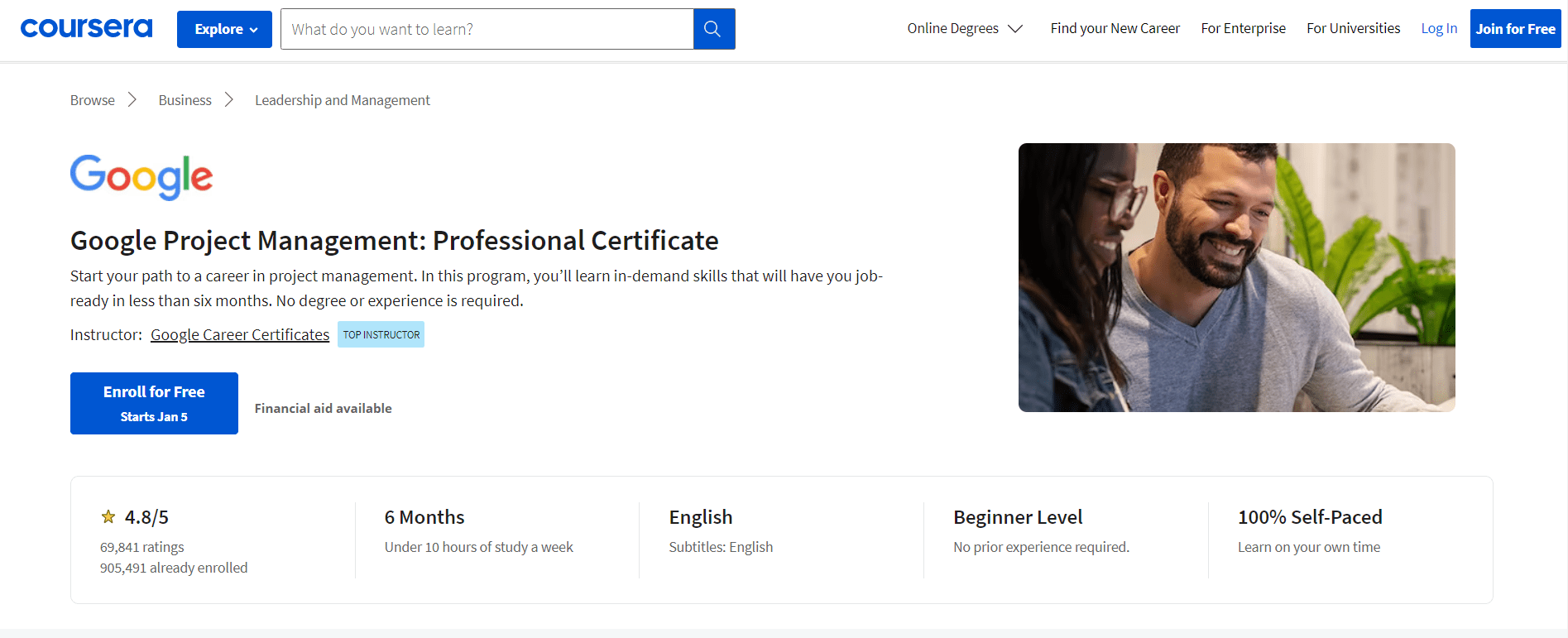Click the chevron after Business
This screenshot has width=1568, height=638.
pos(229,100)
